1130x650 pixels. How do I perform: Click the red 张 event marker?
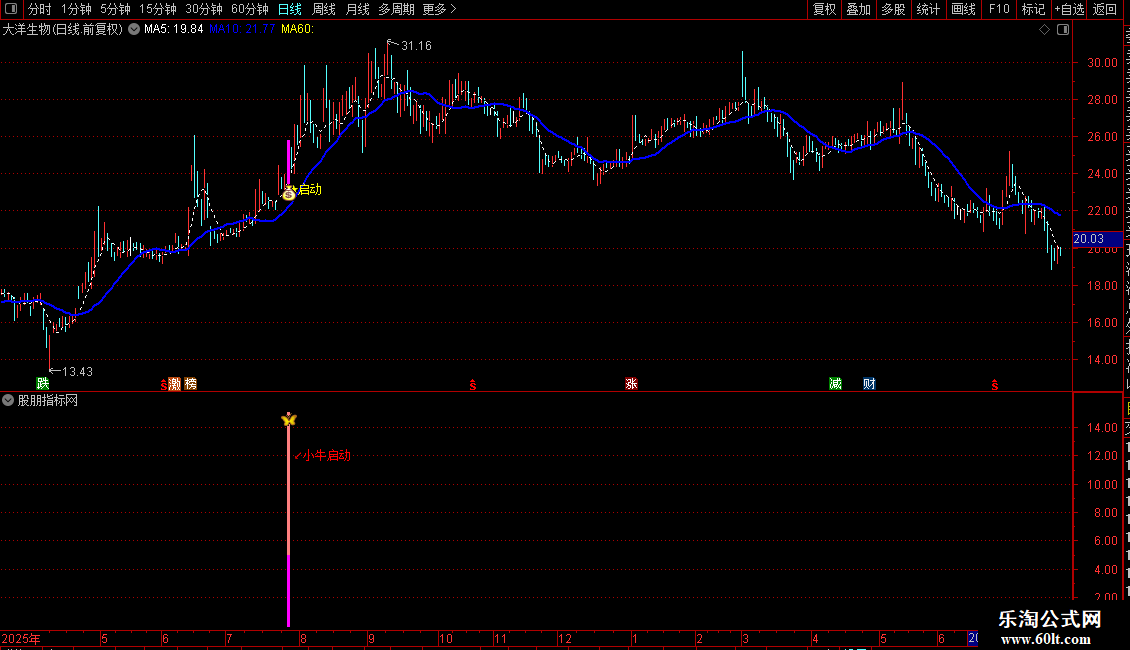631,383
